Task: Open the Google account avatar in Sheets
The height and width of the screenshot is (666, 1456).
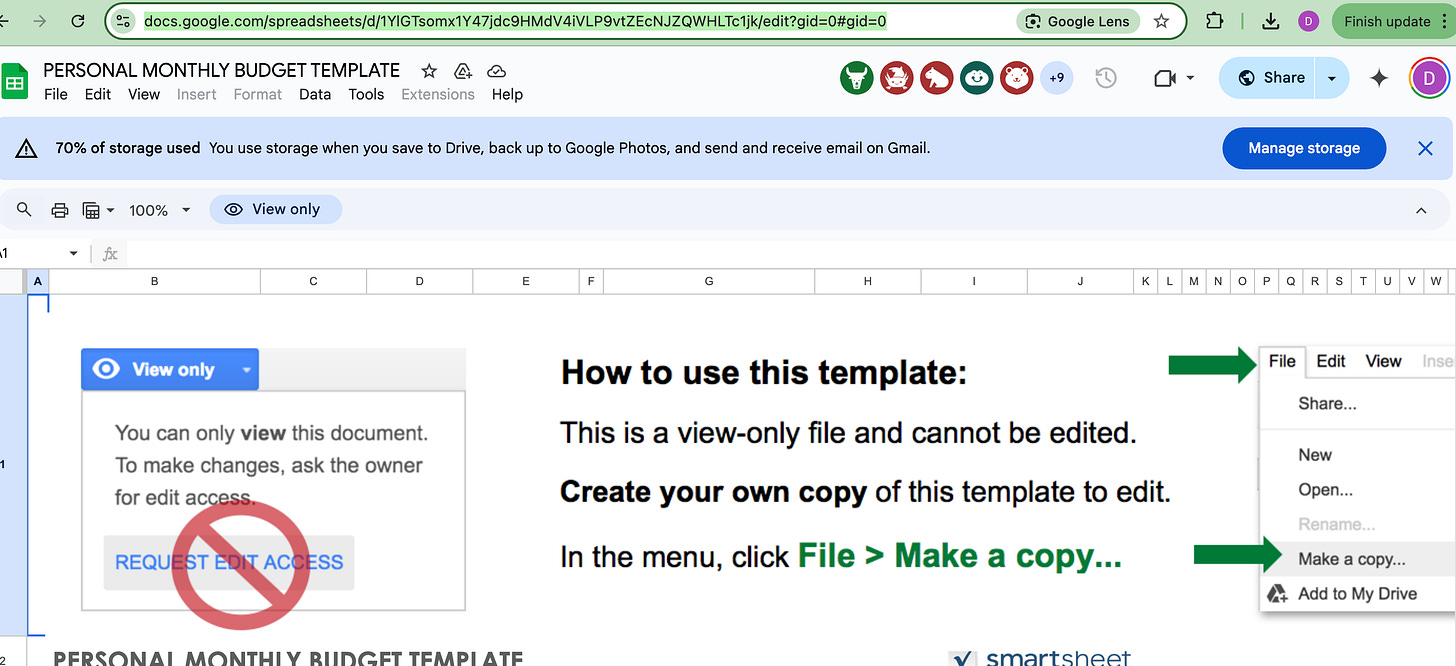Action: click(1430, 78)
